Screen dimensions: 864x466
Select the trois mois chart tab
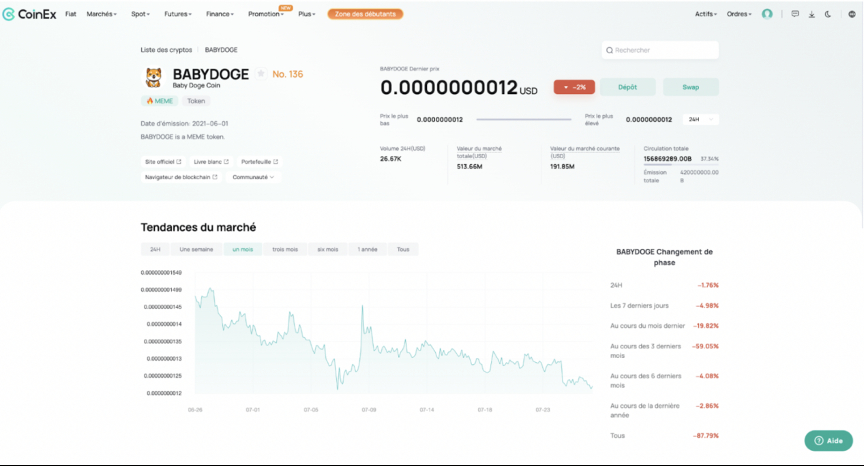(x=285, y=250)
